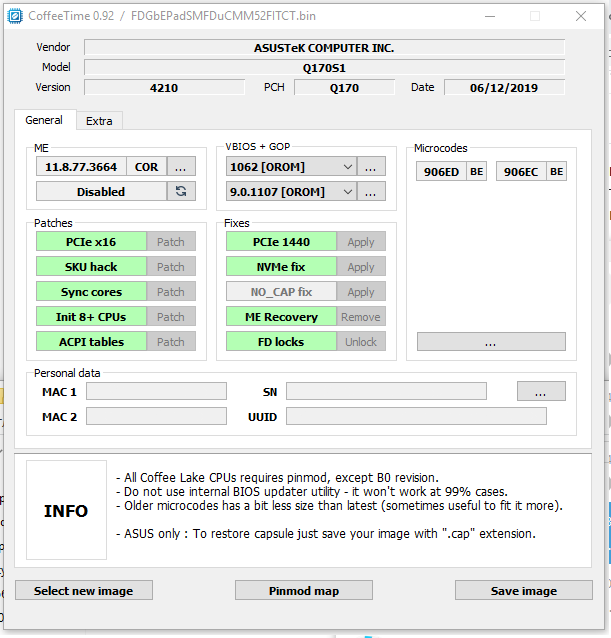Toggle the ME Disabled state button
Screen dimensions: 611x638
pyautogui.click(x=101, y=191)
